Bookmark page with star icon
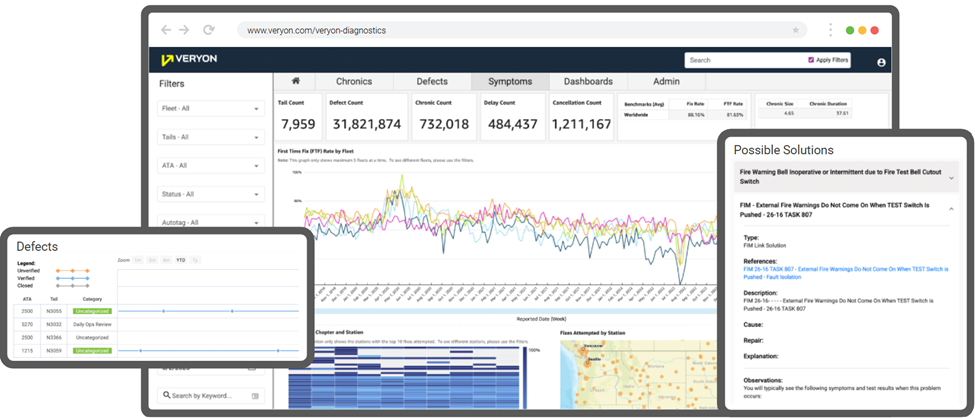The image size is (975, 418). 795,30
